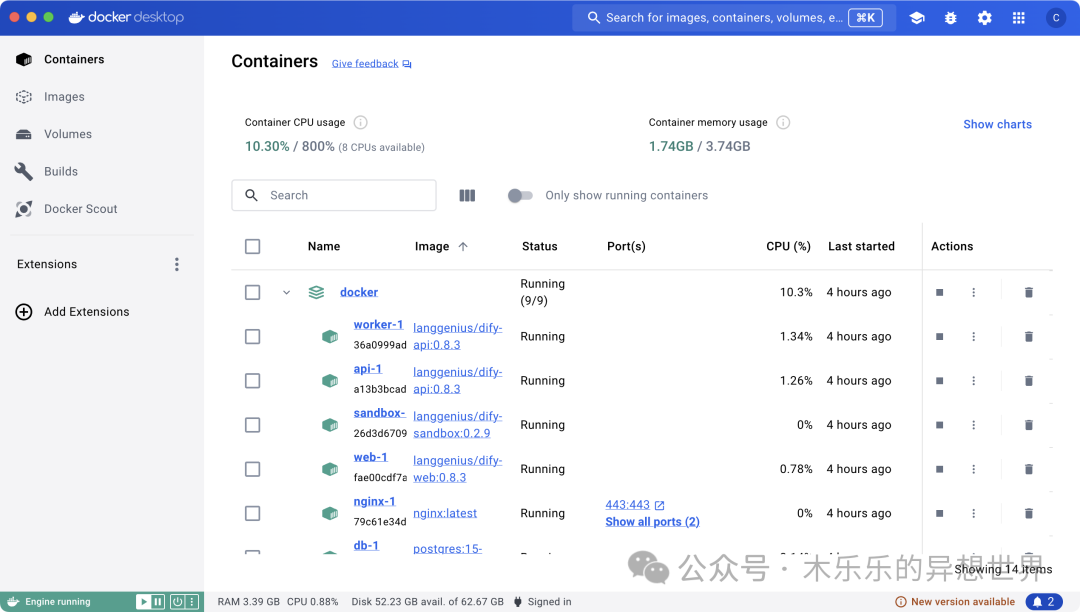1080x612 pixels.
Task: Delete the web-1 container
Action: coord(1028,469)
